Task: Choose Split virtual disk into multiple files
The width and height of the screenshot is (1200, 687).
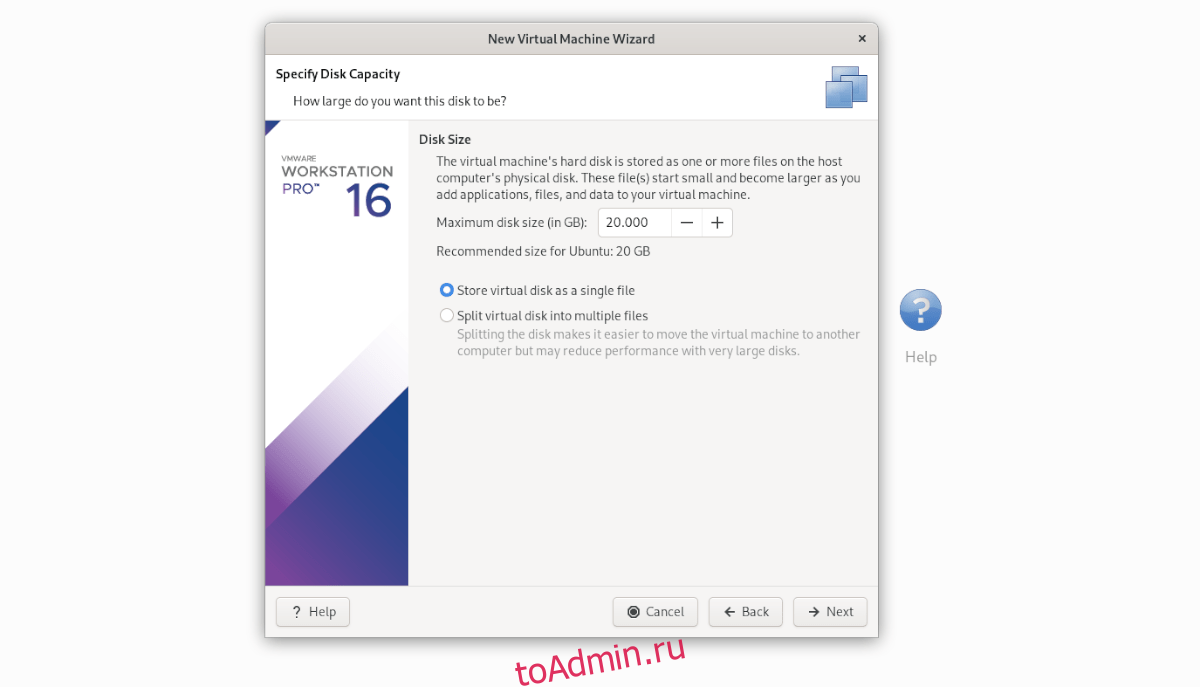Action: pyautogui.click(x=447, y=315)
